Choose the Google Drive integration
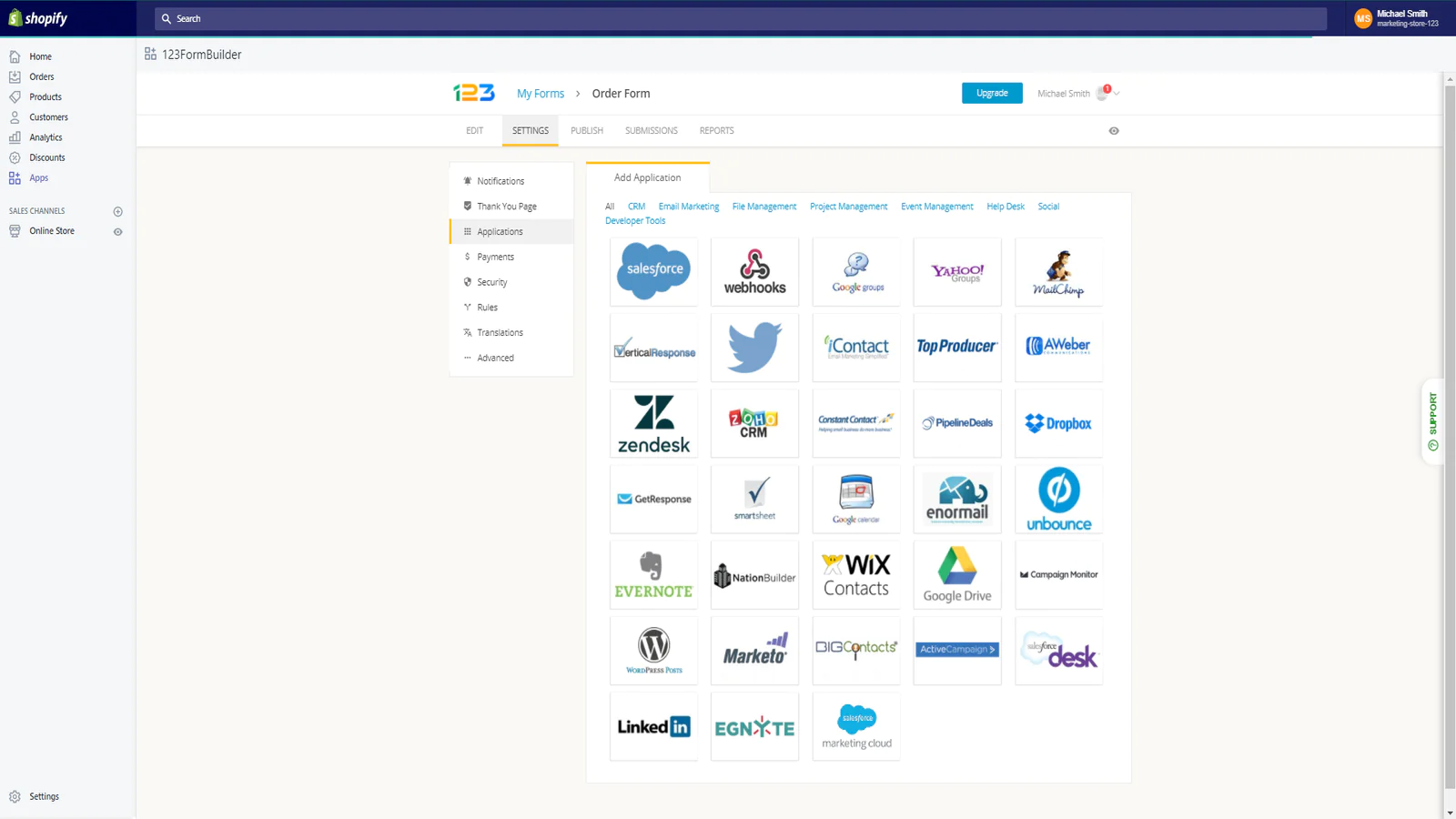The width and height of the screenshot is (1456, 819). click(957, 575)
